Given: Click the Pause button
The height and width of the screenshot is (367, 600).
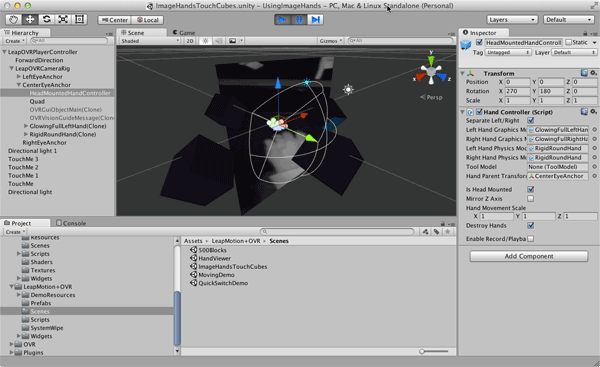Looking at the screenshot, I should pos(299,20).
